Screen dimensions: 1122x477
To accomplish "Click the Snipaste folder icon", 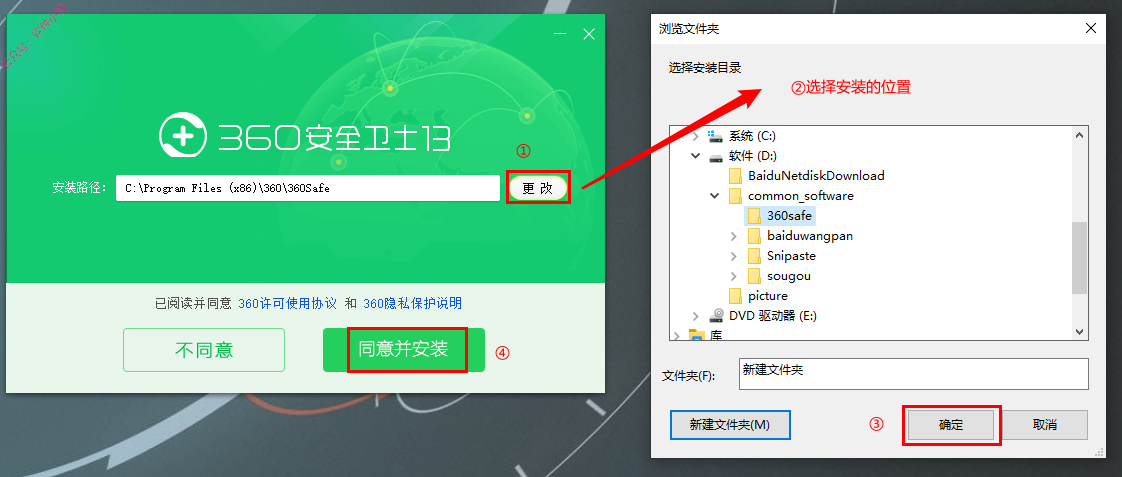I will tap(753, 256).
